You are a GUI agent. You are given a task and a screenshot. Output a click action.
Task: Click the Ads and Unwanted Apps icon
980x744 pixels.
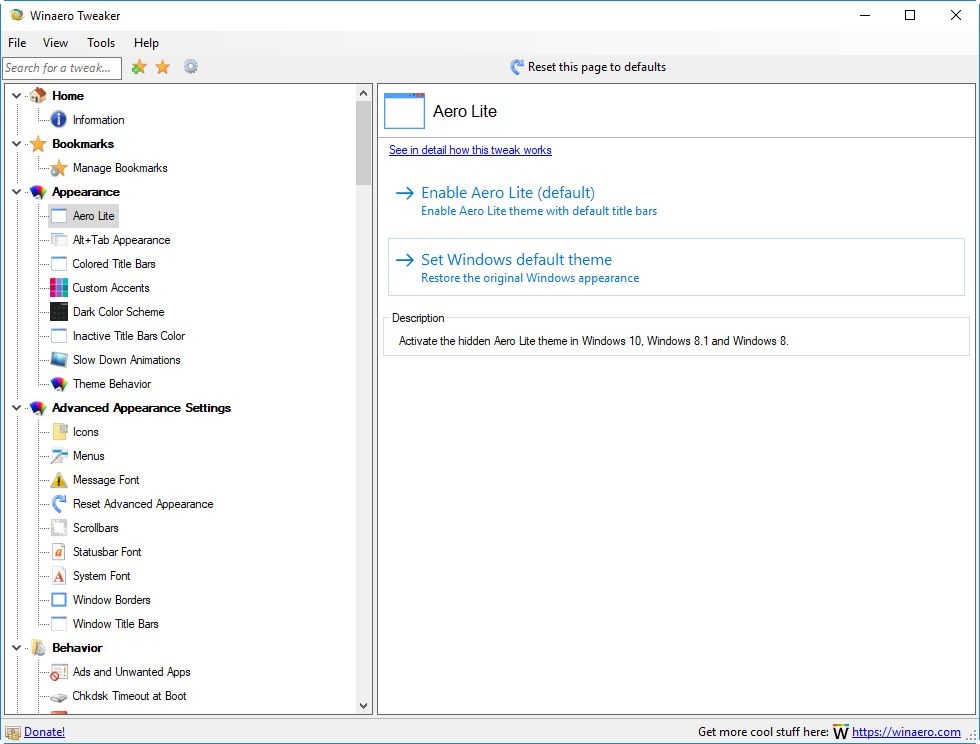[59, 672]
